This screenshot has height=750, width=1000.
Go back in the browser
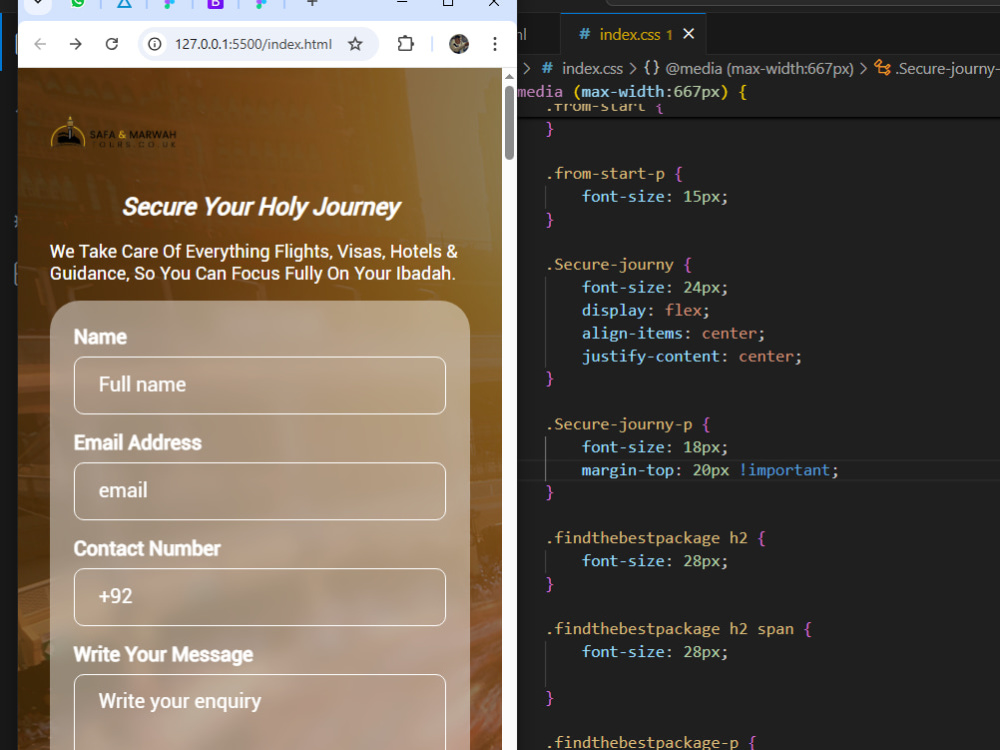[x=40, y=44]
